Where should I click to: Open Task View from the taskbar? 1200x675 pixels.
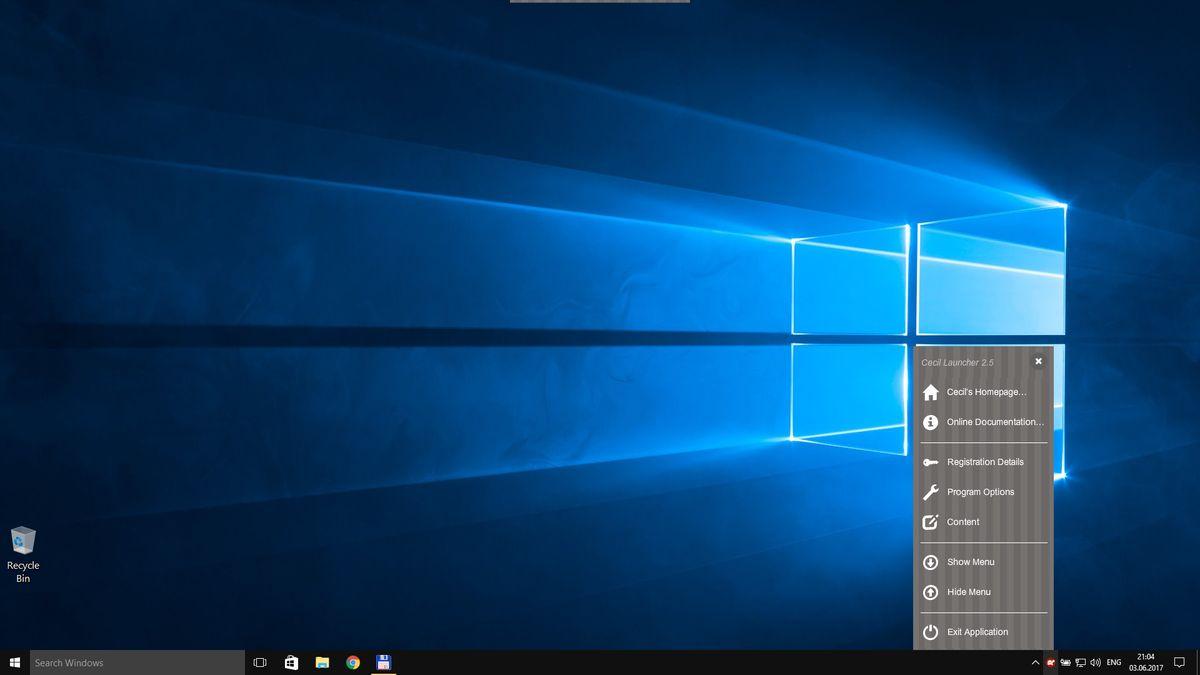[260, 662]
